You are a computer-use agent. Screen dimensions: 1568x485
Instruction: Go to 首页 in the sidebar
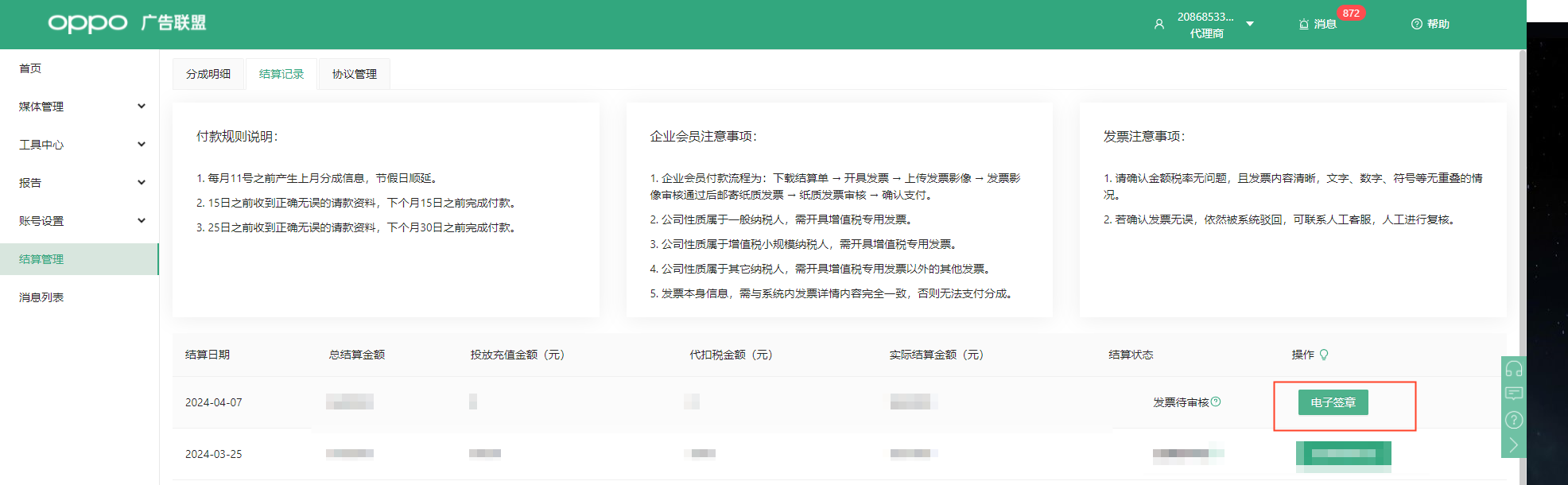[x=30, y=68]
